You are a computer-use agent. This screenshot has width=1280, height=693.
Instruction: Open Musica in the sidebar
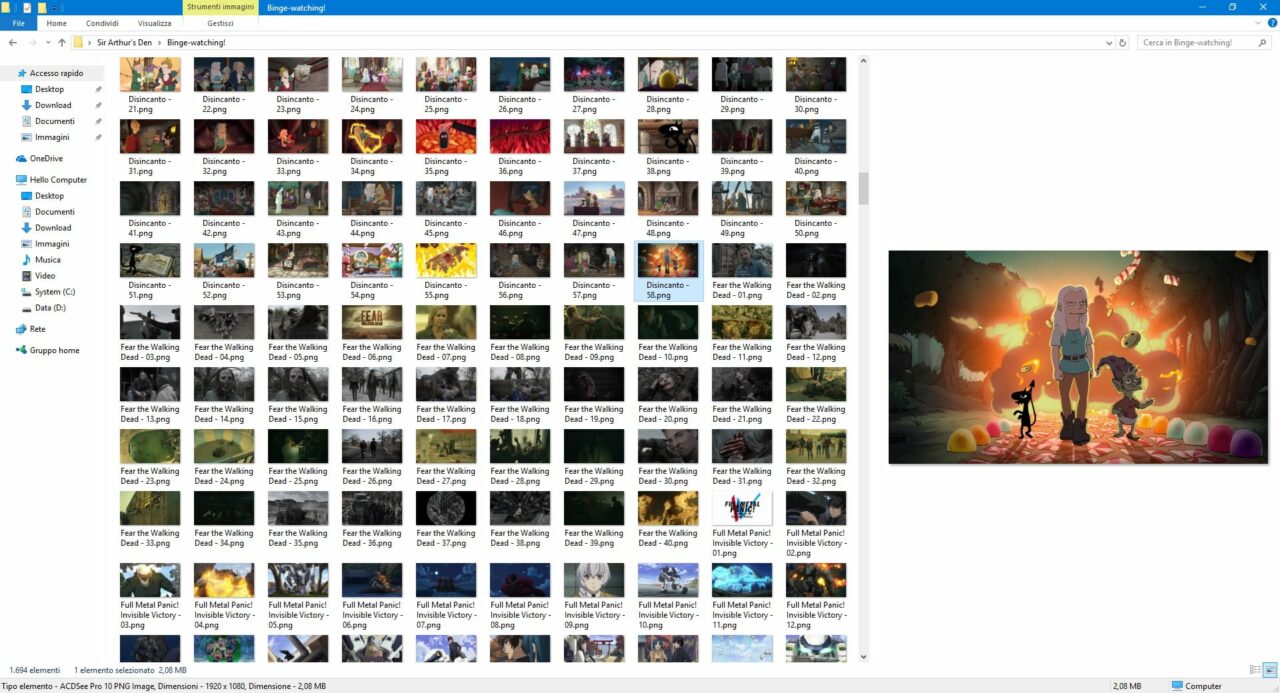47,260
